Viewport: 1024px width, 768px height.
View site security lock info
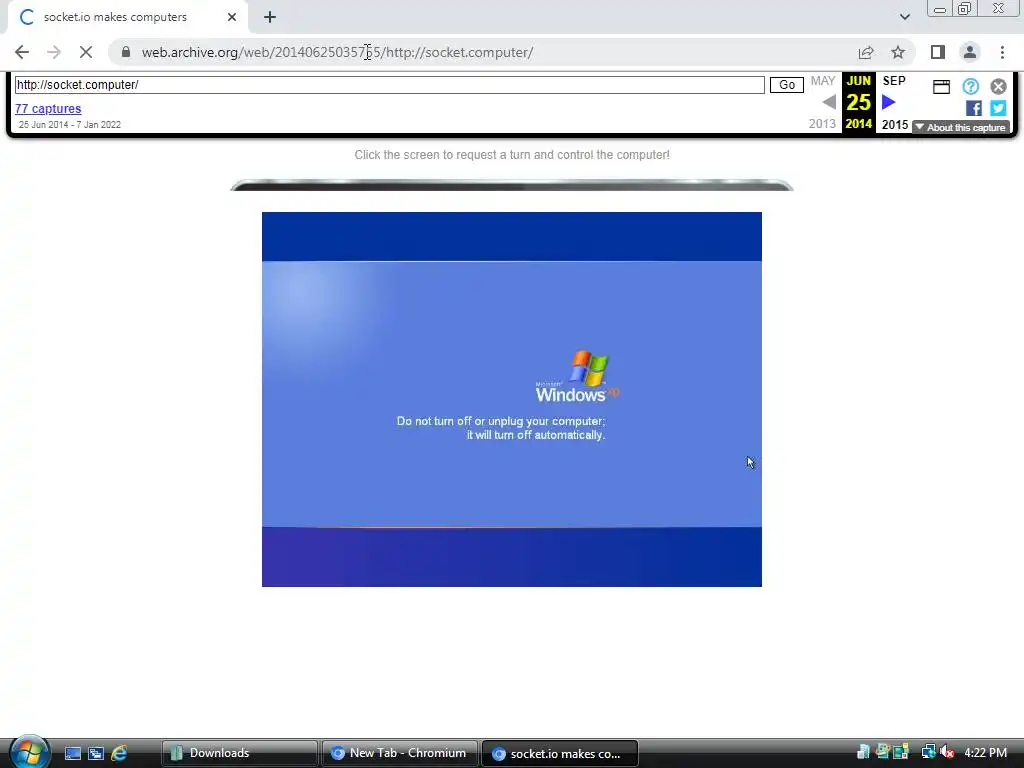[x=126, y=52]
